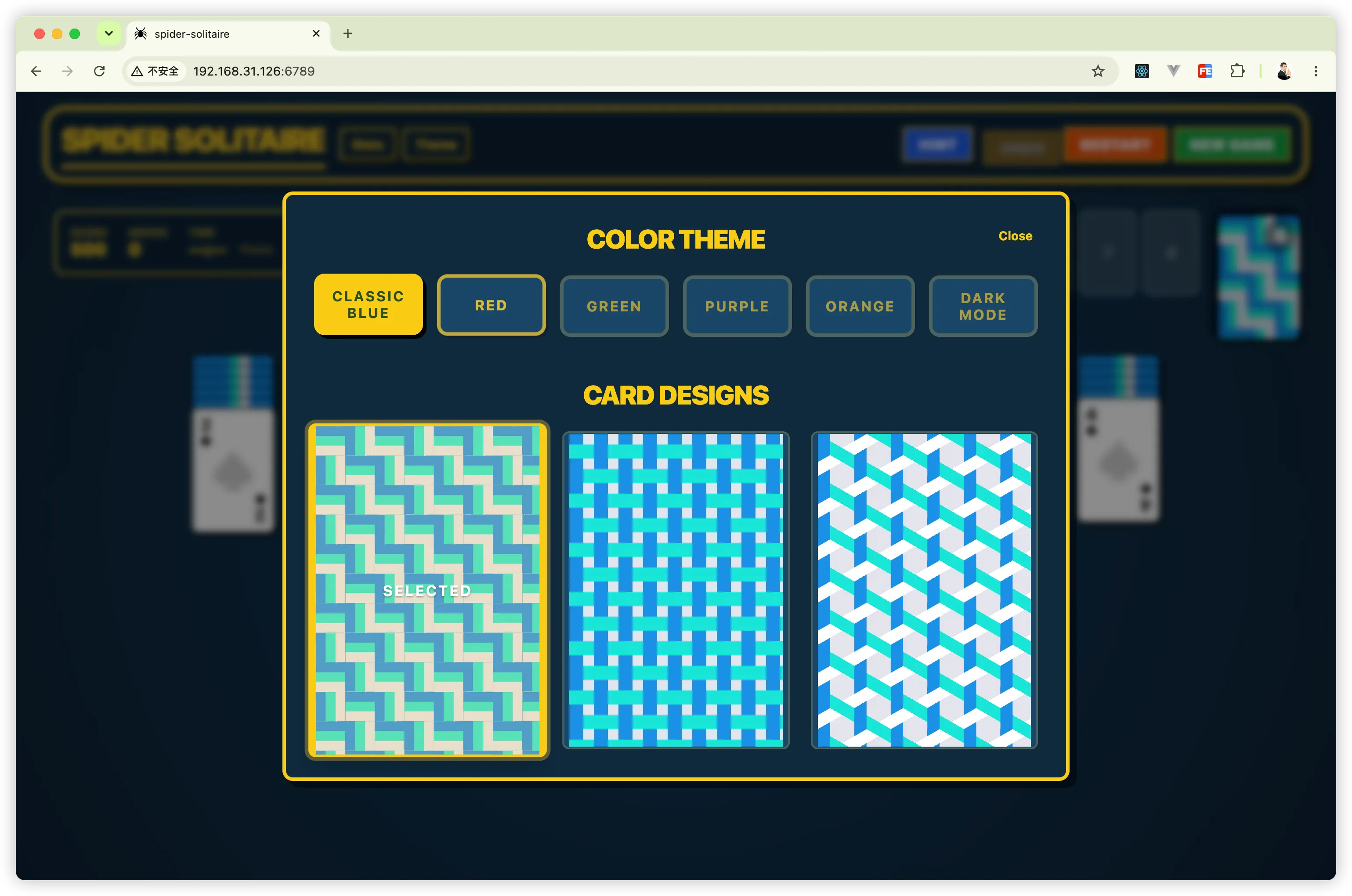Close the spider-solitaire tab
The width and height of the screenshot is (1352, 896).
point(316,33)
